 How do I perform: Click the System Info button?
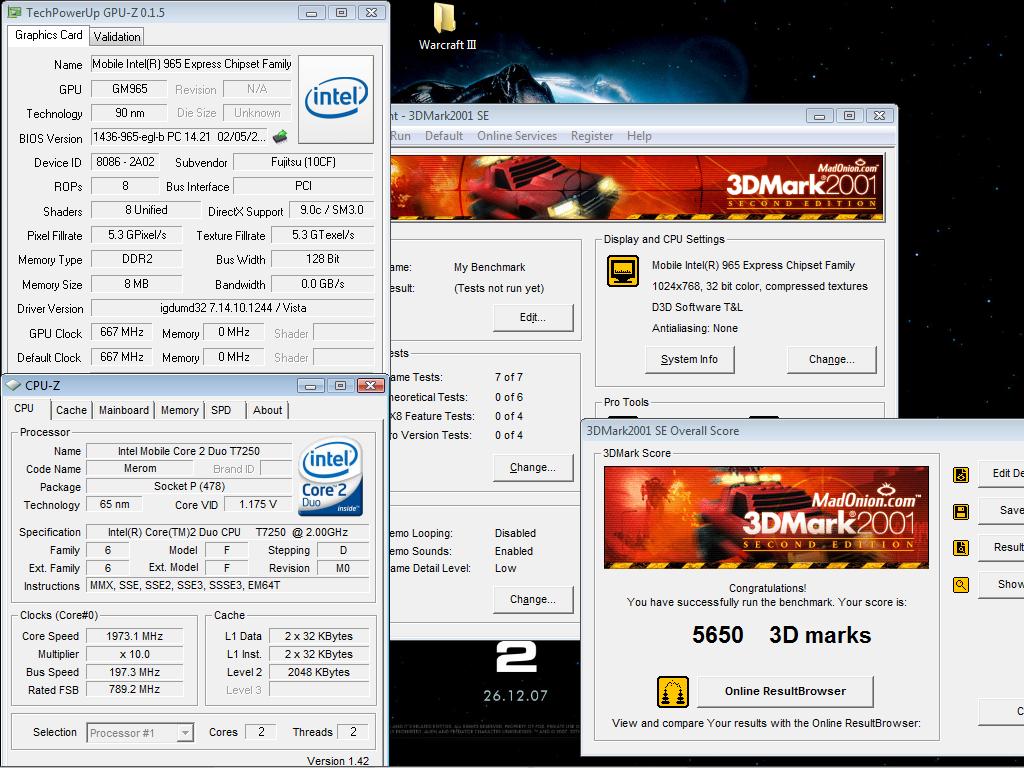coord(690,359)
